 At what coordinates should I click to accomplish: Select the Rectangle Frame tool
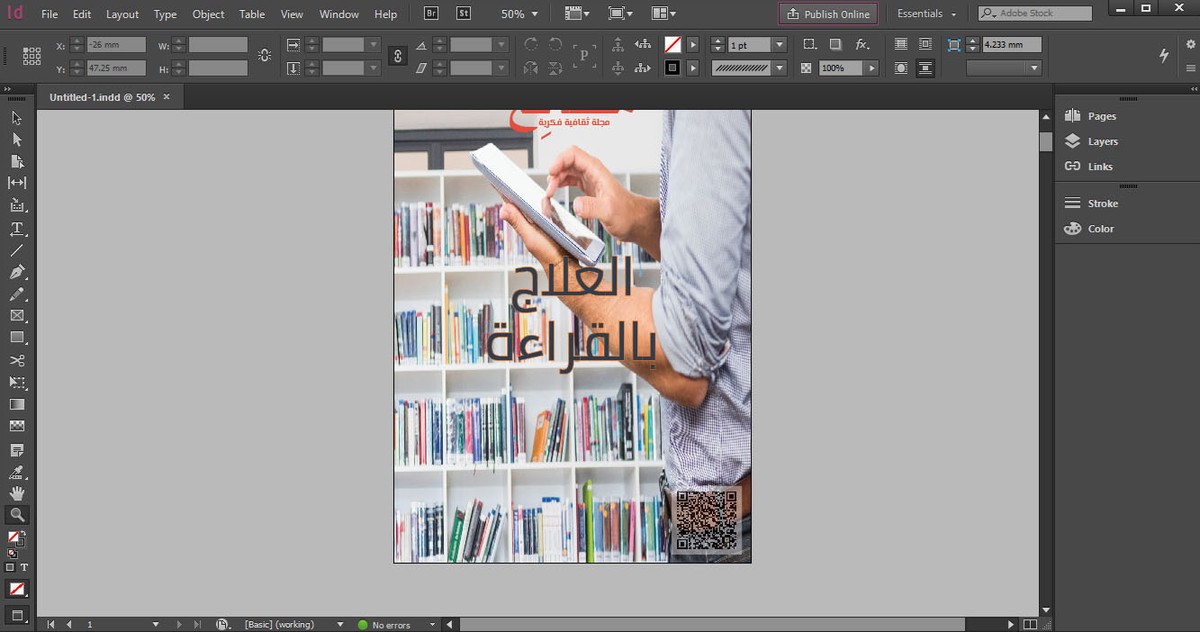[x=17, y=316]
